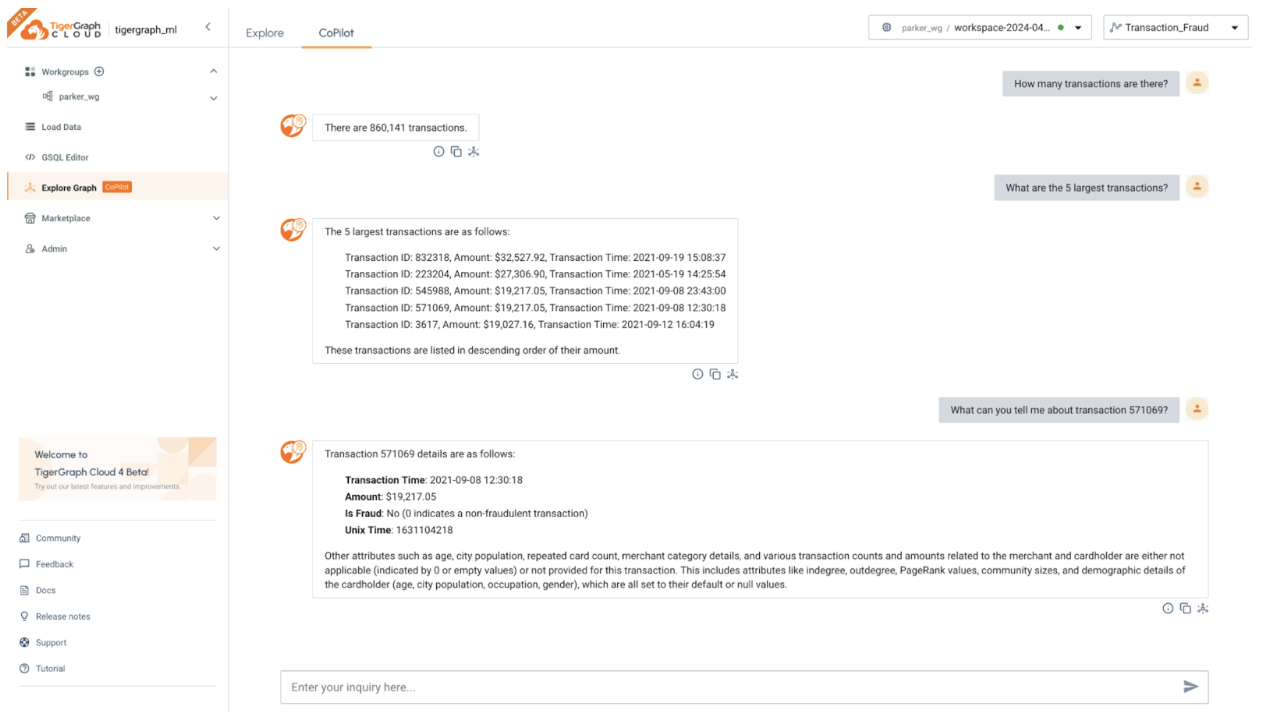This screenshot has width=1262, height=722.
Task: Expand the Marketplace sidebar section
Action: coord(216,217)
